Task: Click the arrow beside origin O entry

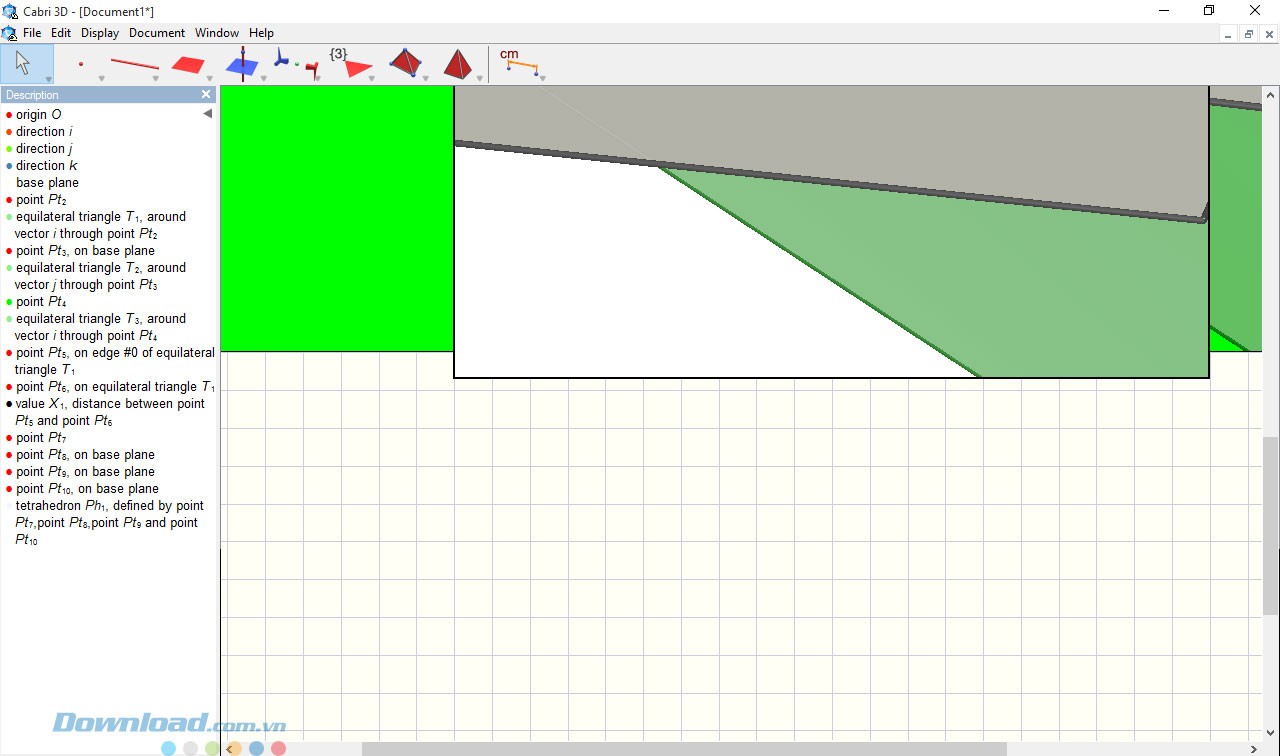Action: (x=207, y=114)
